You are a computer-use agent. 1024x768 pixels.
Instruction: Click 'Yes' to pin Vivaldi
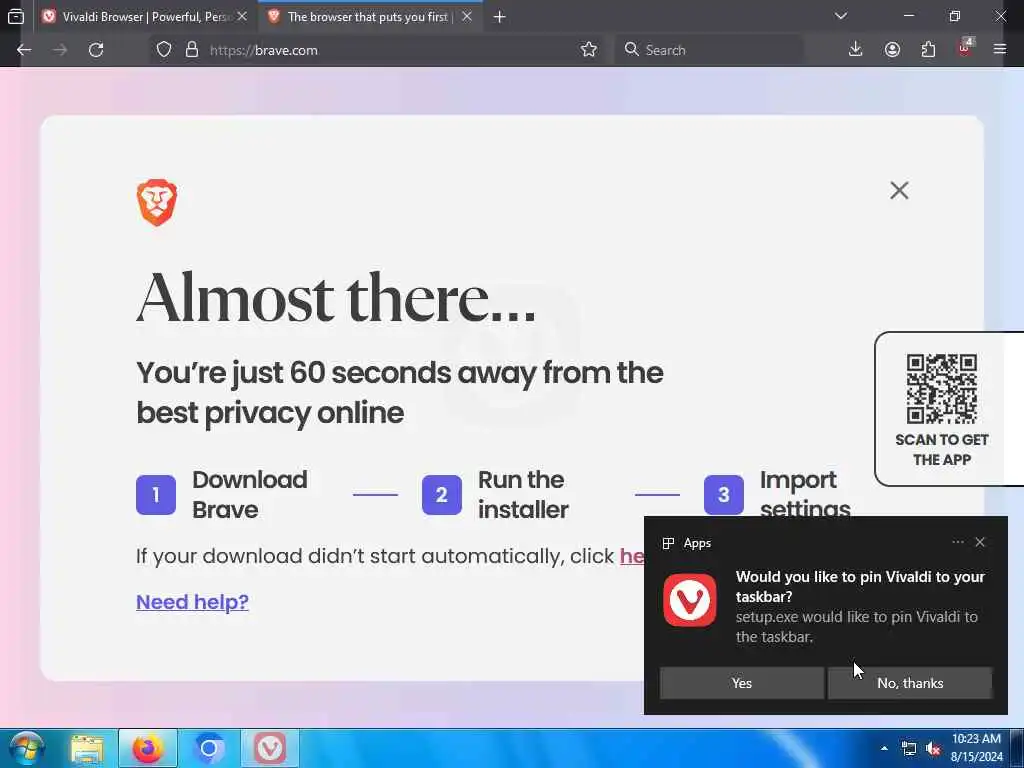[742, 683]
